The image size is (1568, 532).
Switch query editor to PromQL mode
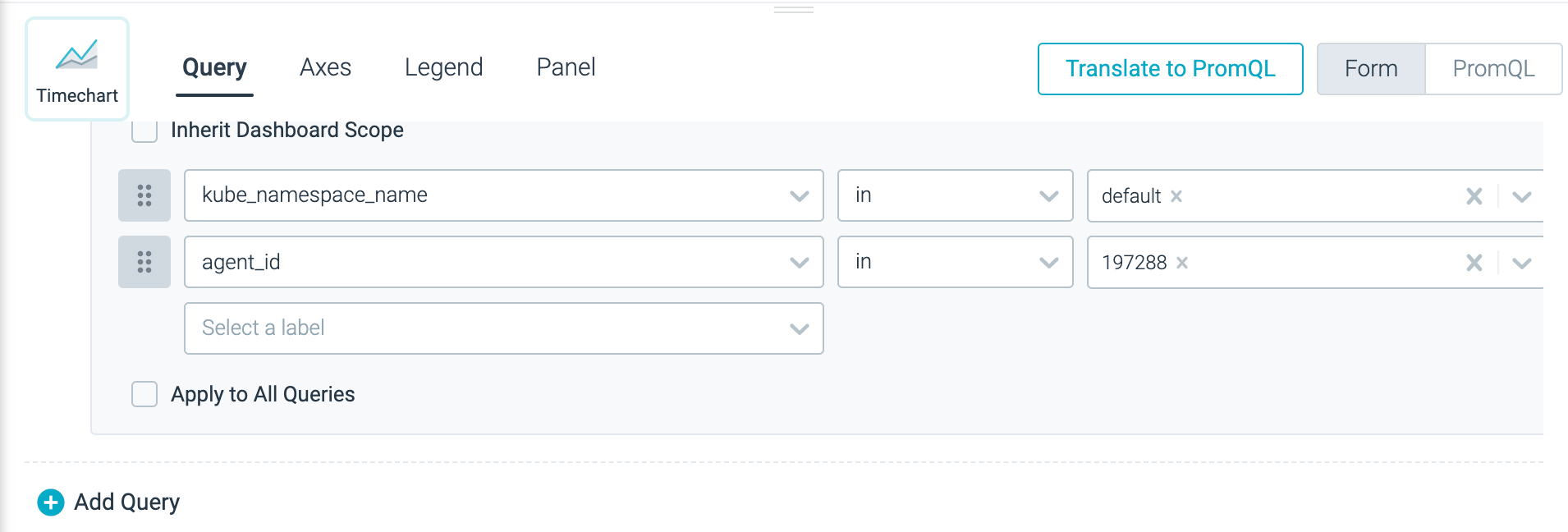tap(1493, 69)
